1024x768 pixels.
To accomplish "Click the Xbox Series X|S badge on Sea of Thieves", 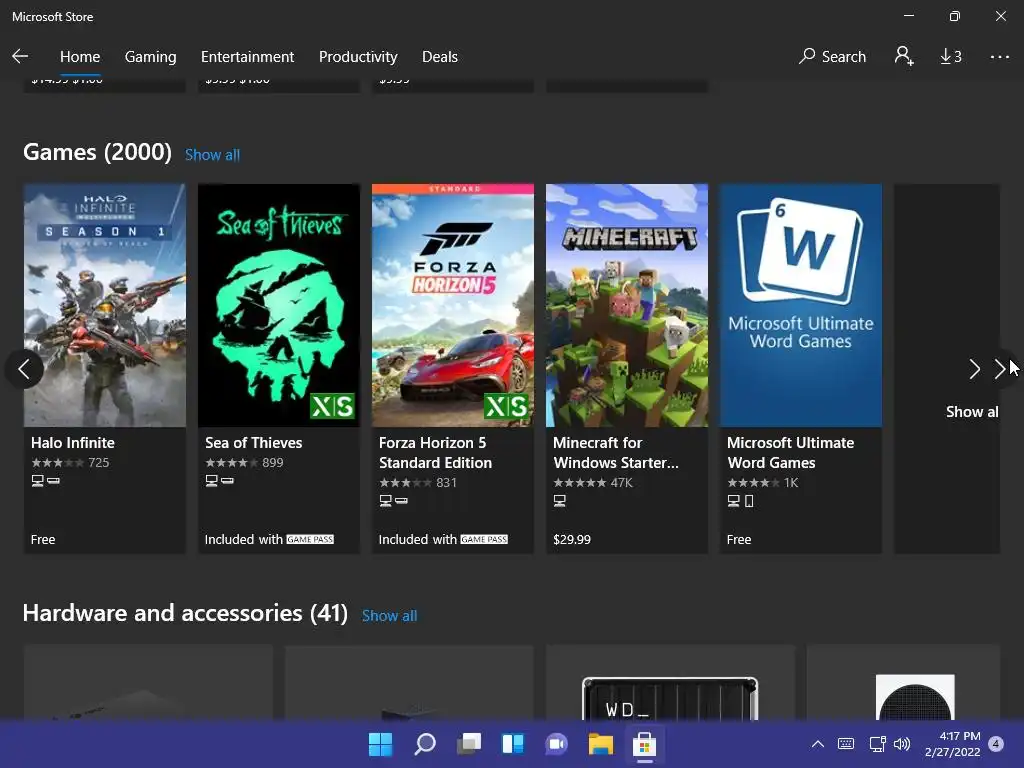I will pos(332,406).
